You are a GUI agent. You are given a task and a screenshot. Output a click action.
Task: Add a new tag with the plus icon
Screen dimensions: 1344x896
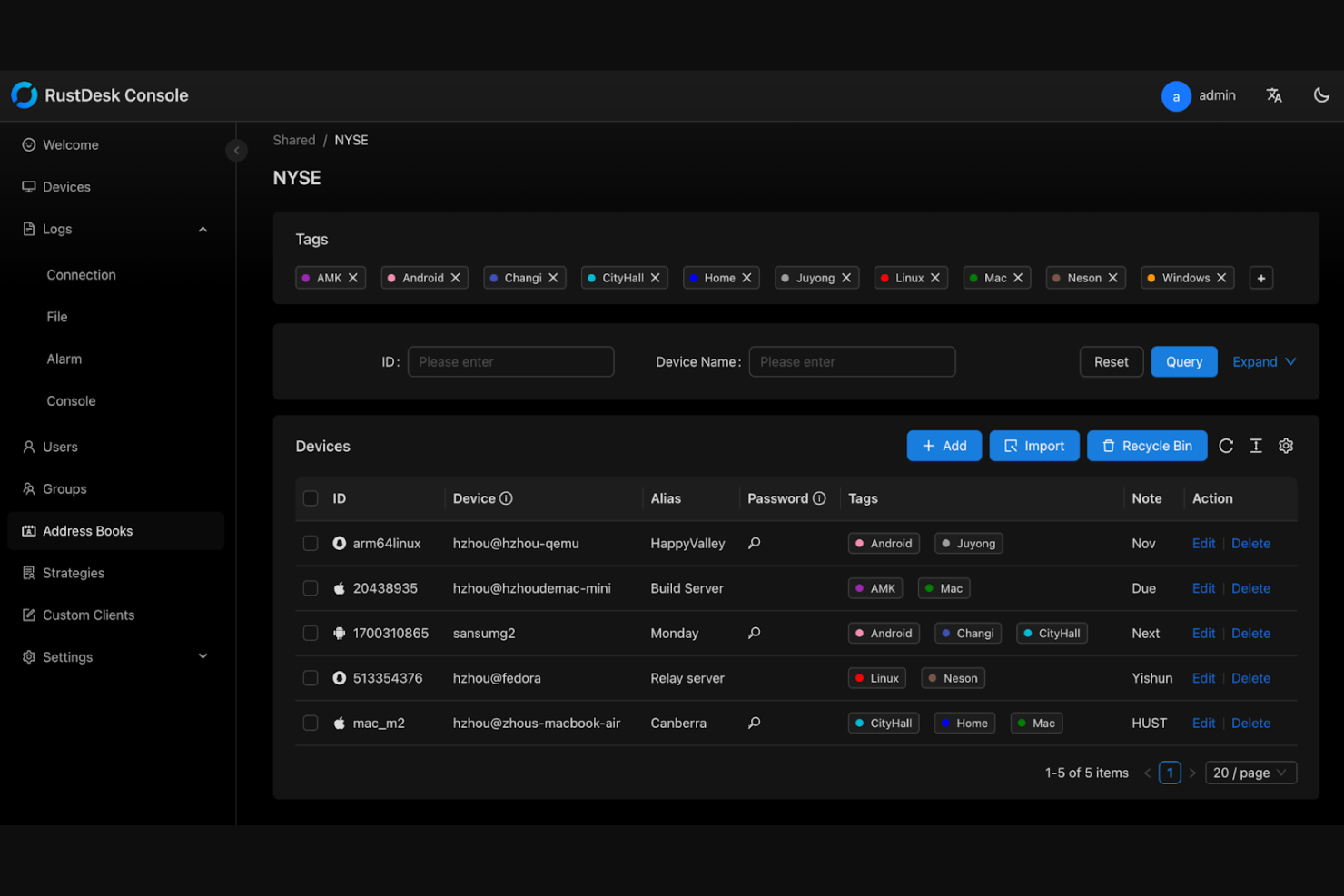[x=1260, y=278]
